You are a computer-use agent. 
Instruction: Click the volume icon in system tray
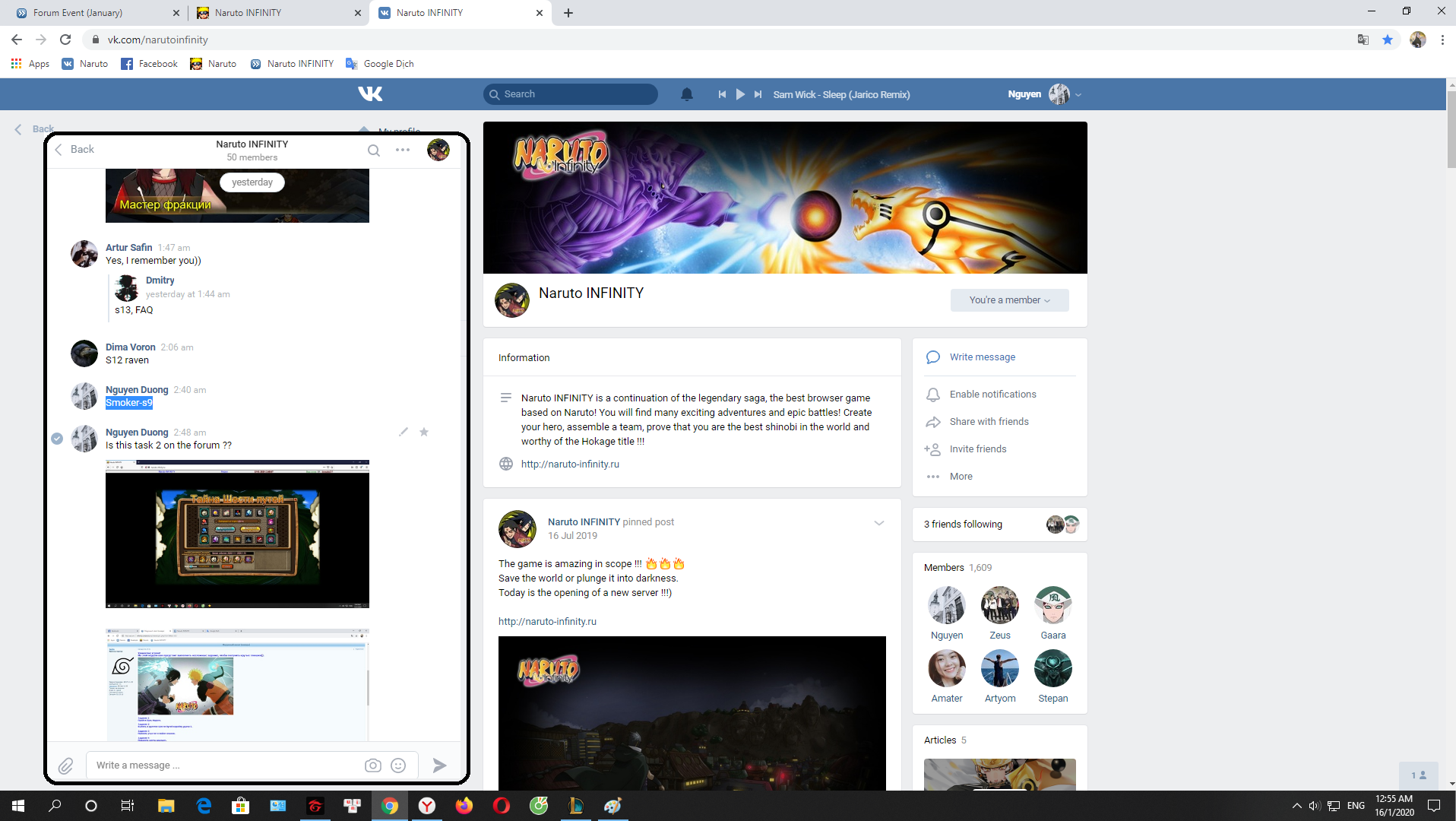click(x=1315, y=806)
